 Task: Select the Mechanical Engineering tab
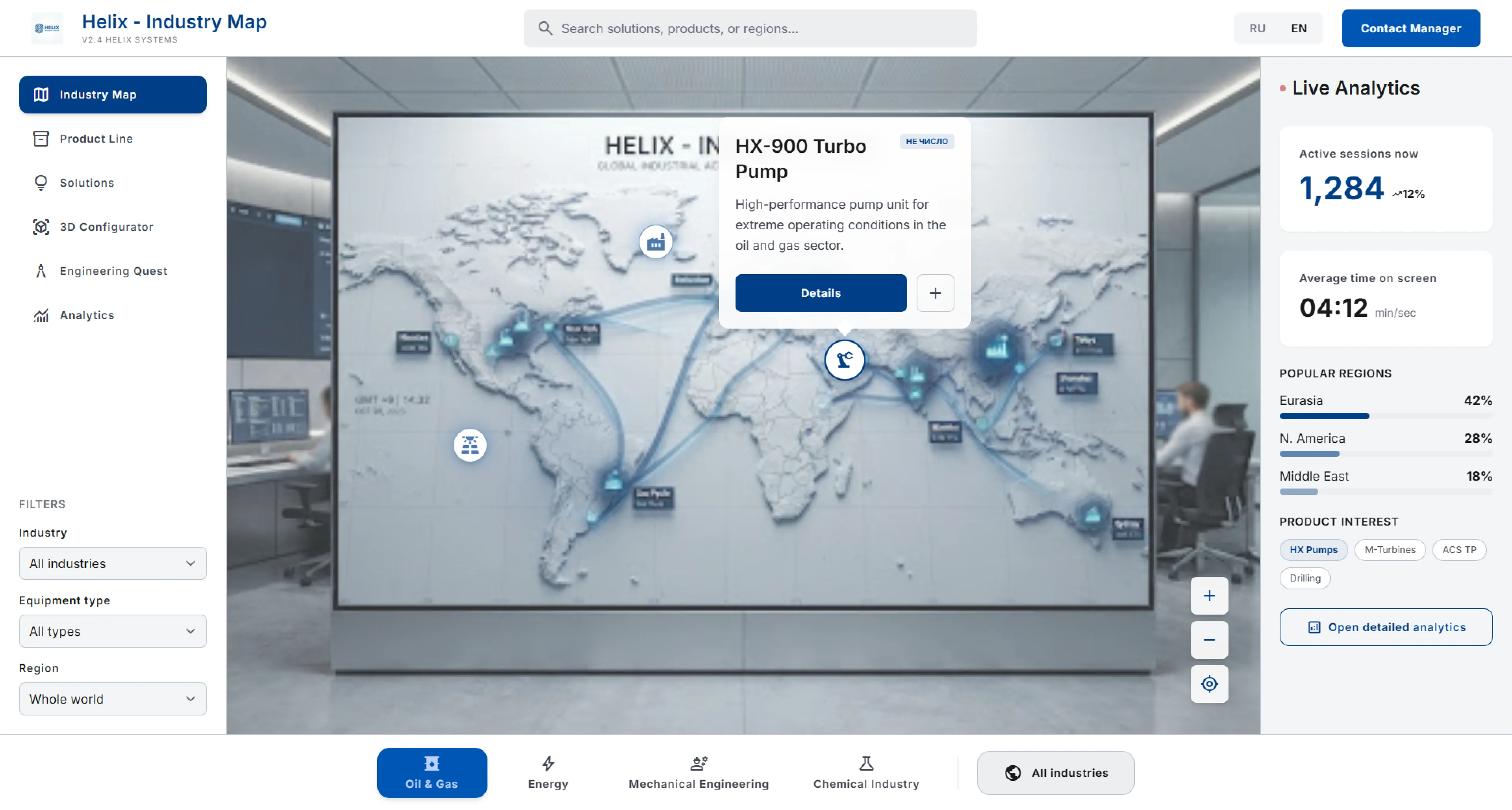click(699, 773)
